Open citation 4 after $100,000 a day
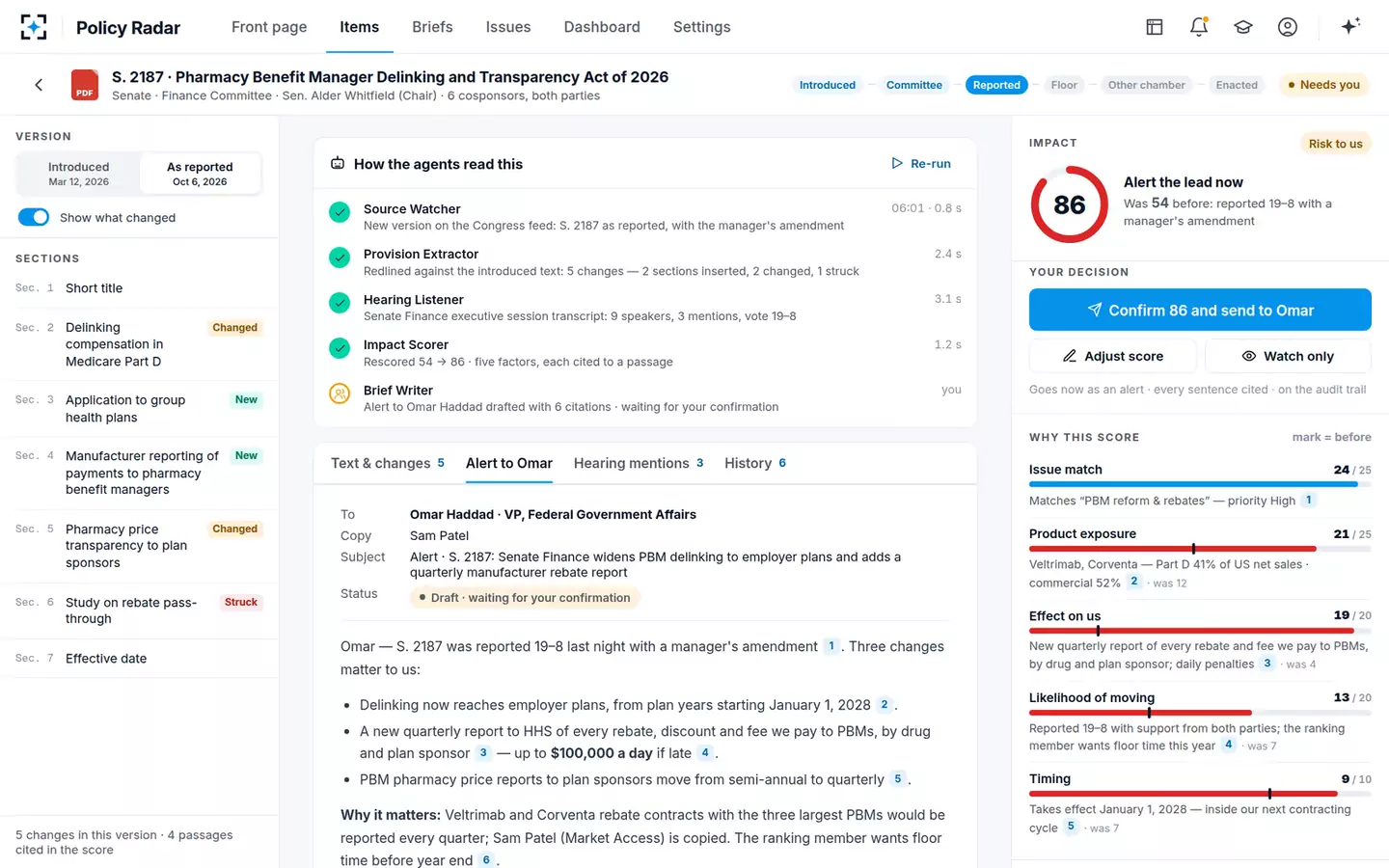 click(705, 752)
